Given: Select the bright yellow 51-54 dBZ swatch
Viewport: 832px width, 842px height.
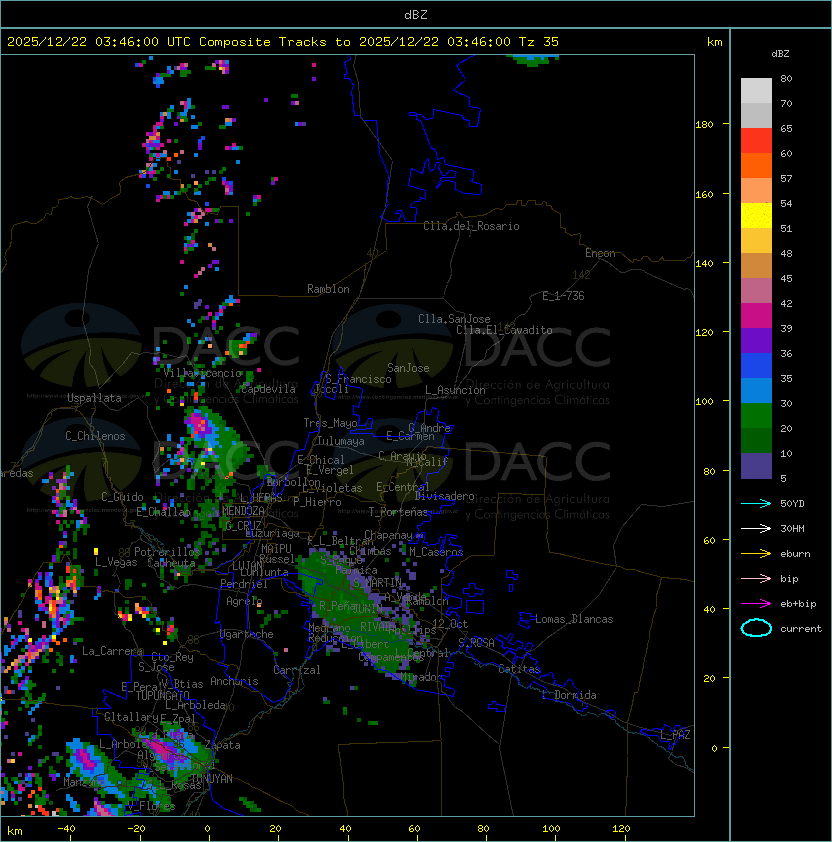Looking at the screenshot, I should pyautogui.click(x=756, y=216).
